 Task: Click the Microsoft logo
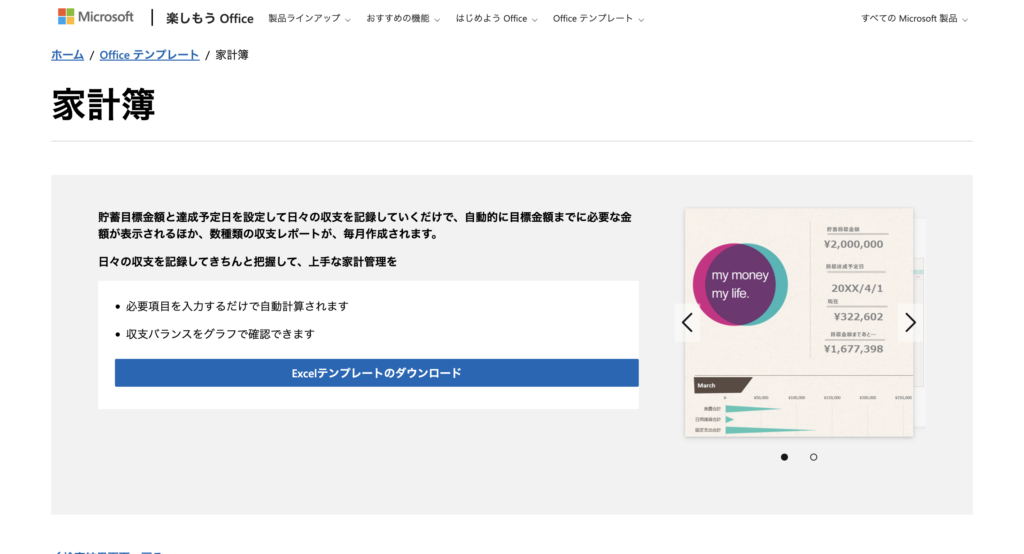click(95, 17)
